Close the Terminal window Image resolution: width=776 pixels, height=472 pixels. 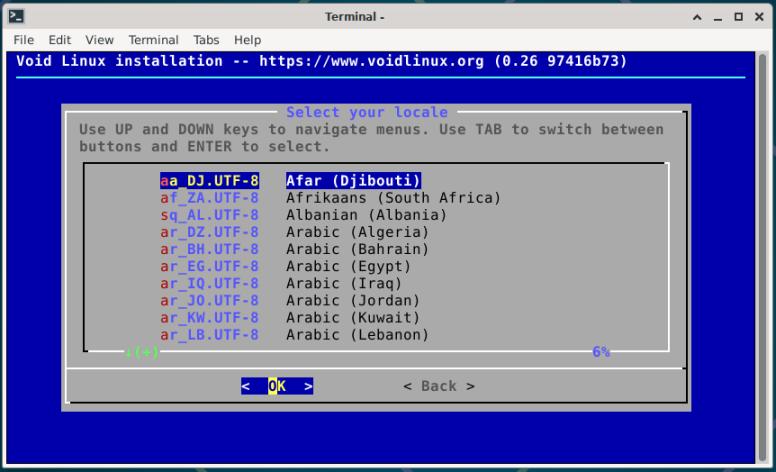pyautogui.click(x=759, y=17)
